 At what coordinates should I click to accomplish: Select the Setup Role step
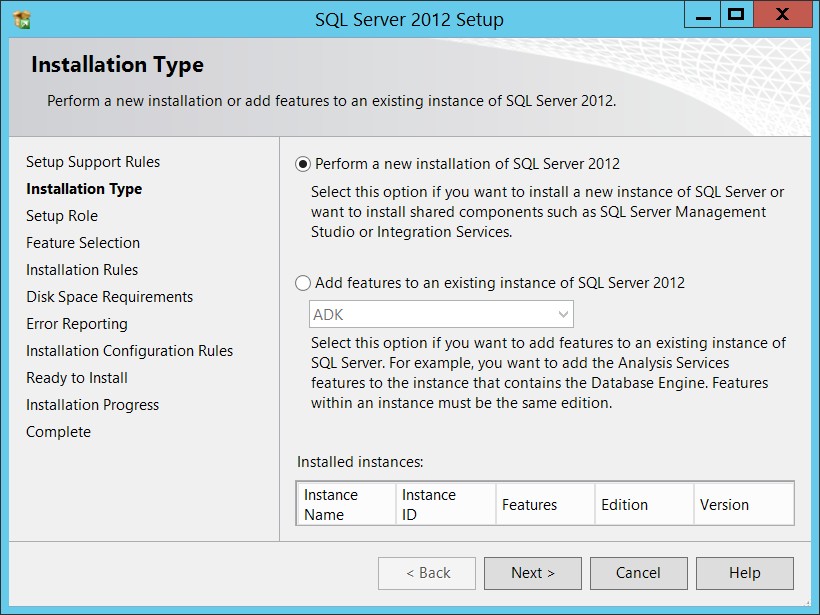coord(62,216)
